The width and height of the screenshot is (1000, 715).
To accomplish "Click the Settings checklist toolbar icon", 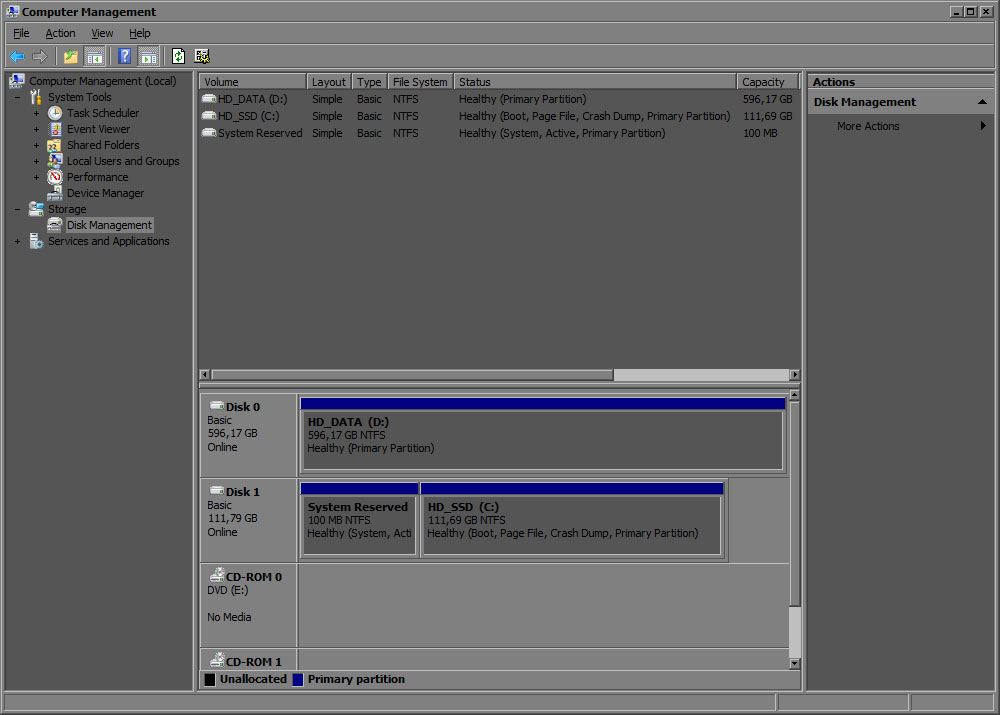I will click(202, 57).
